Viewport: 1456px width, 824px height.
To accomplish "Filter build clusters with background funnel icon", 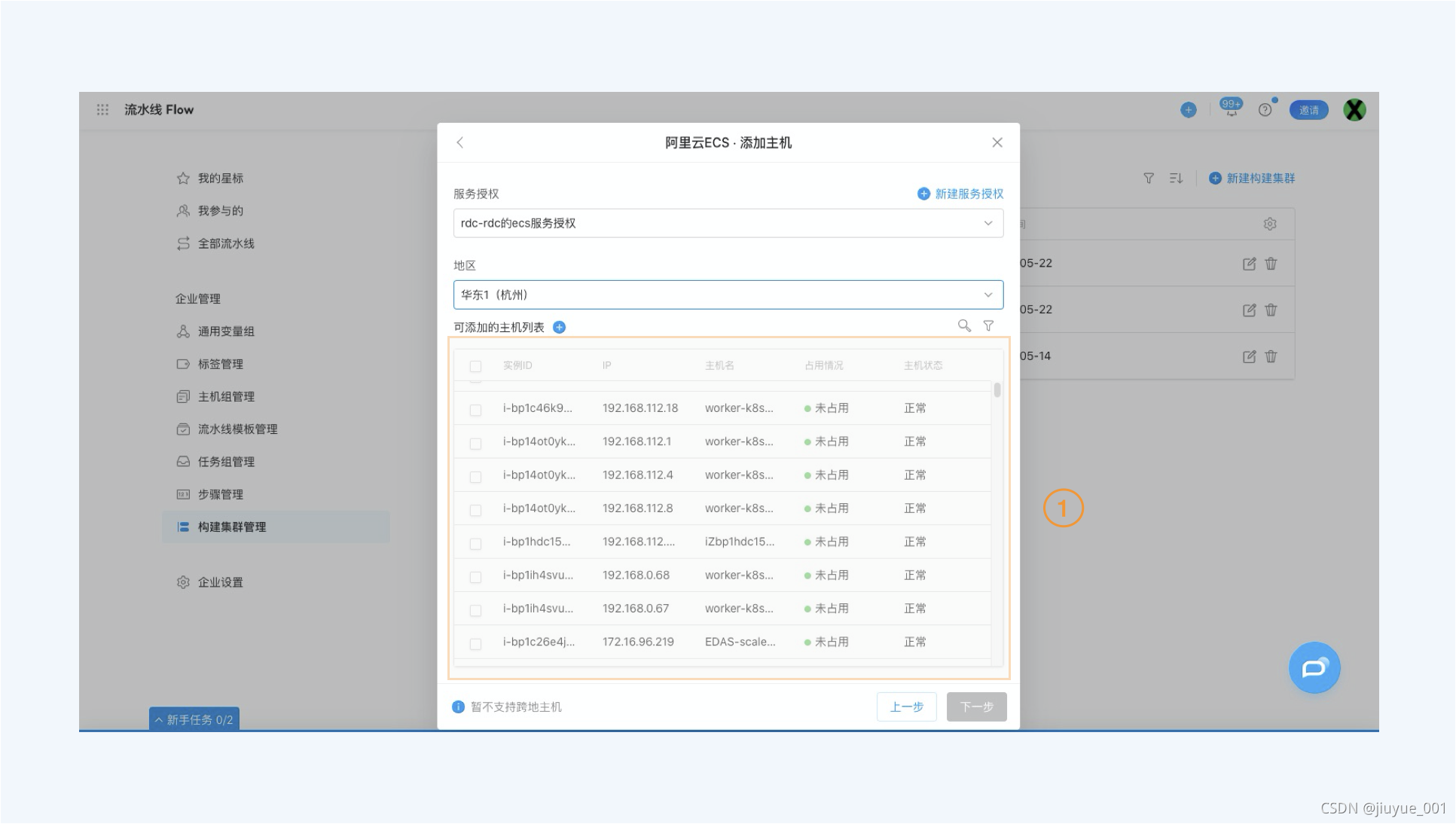I will coord(1149,179).
